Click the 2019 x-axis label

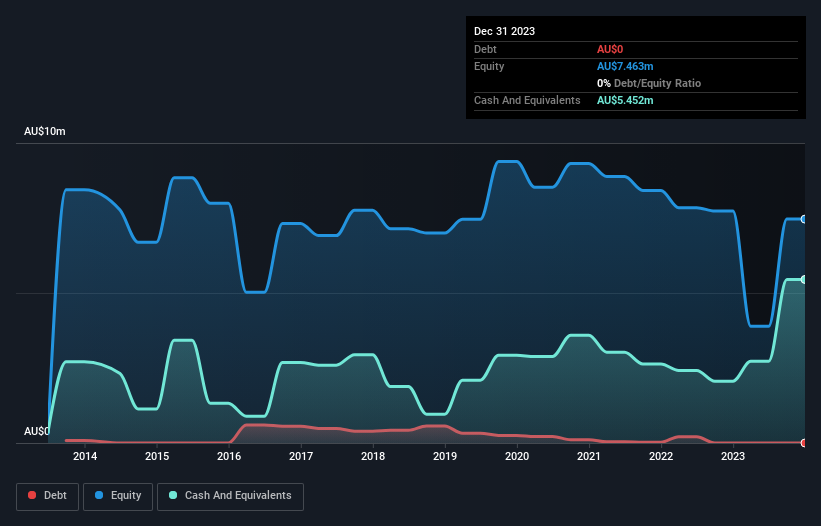445,456
